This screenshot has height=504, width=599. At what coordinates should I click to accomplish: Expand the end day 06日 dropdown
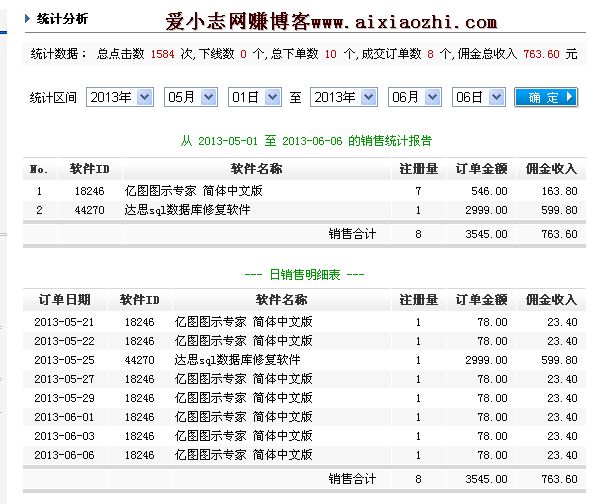[479, 97]
